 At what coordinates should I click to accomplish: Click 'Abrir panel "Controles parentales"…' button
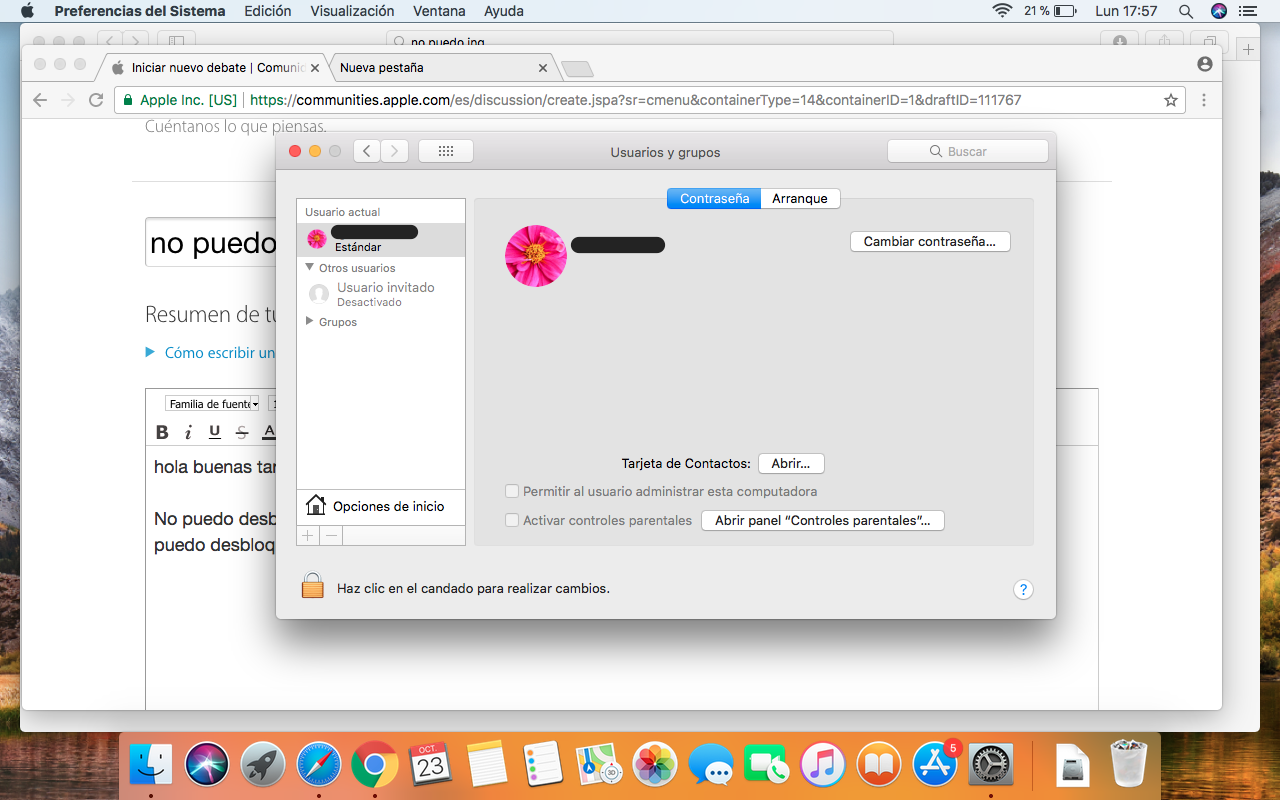tap(823, 521)
